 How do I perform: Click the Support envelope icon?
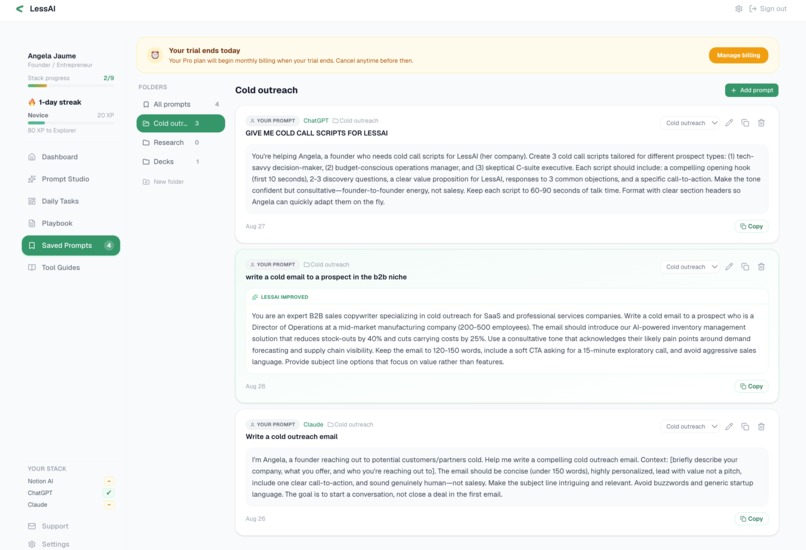pyautogui.click(x=32, y=526)
